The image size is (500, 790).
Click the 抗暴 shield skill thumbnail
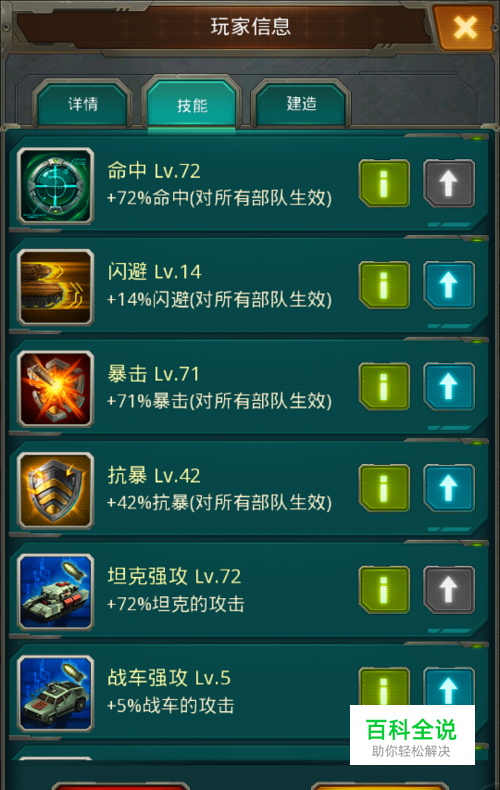pos(55,491)
